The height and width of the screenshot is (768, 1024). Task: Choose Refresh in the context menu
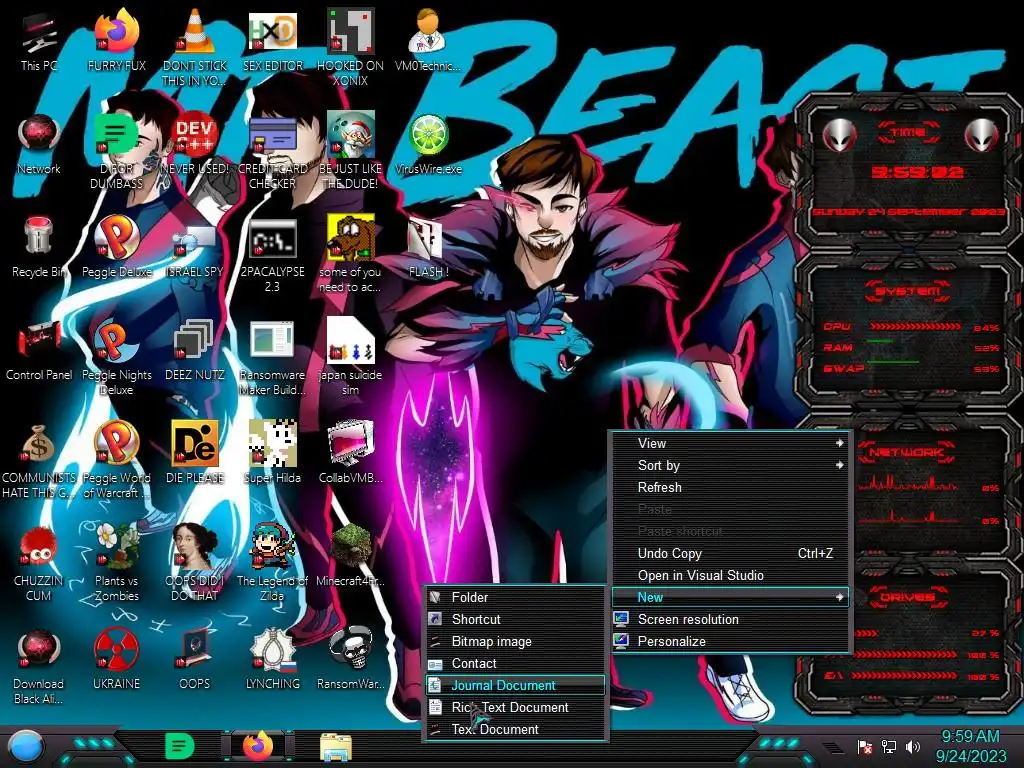730,487
